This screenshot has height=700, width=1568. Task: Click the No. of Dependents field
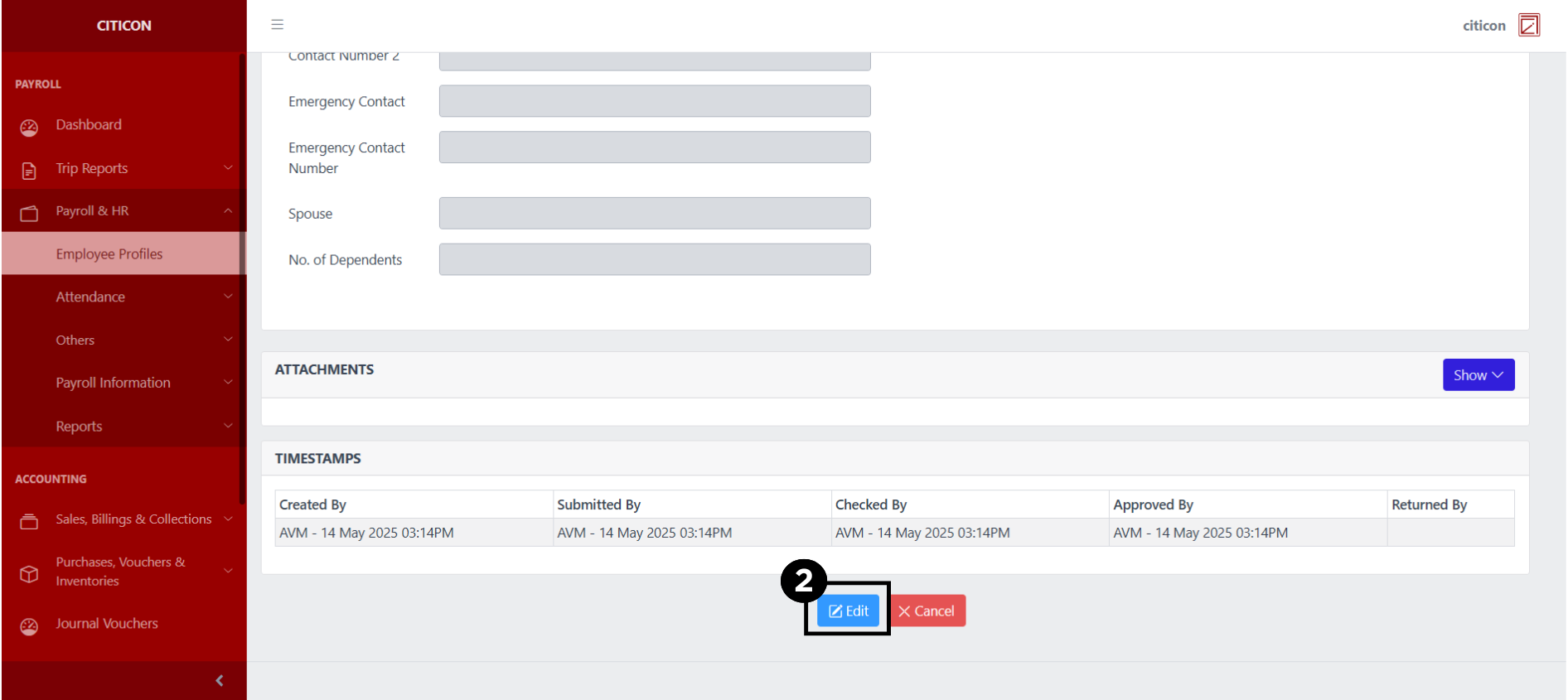click(654, 259)
